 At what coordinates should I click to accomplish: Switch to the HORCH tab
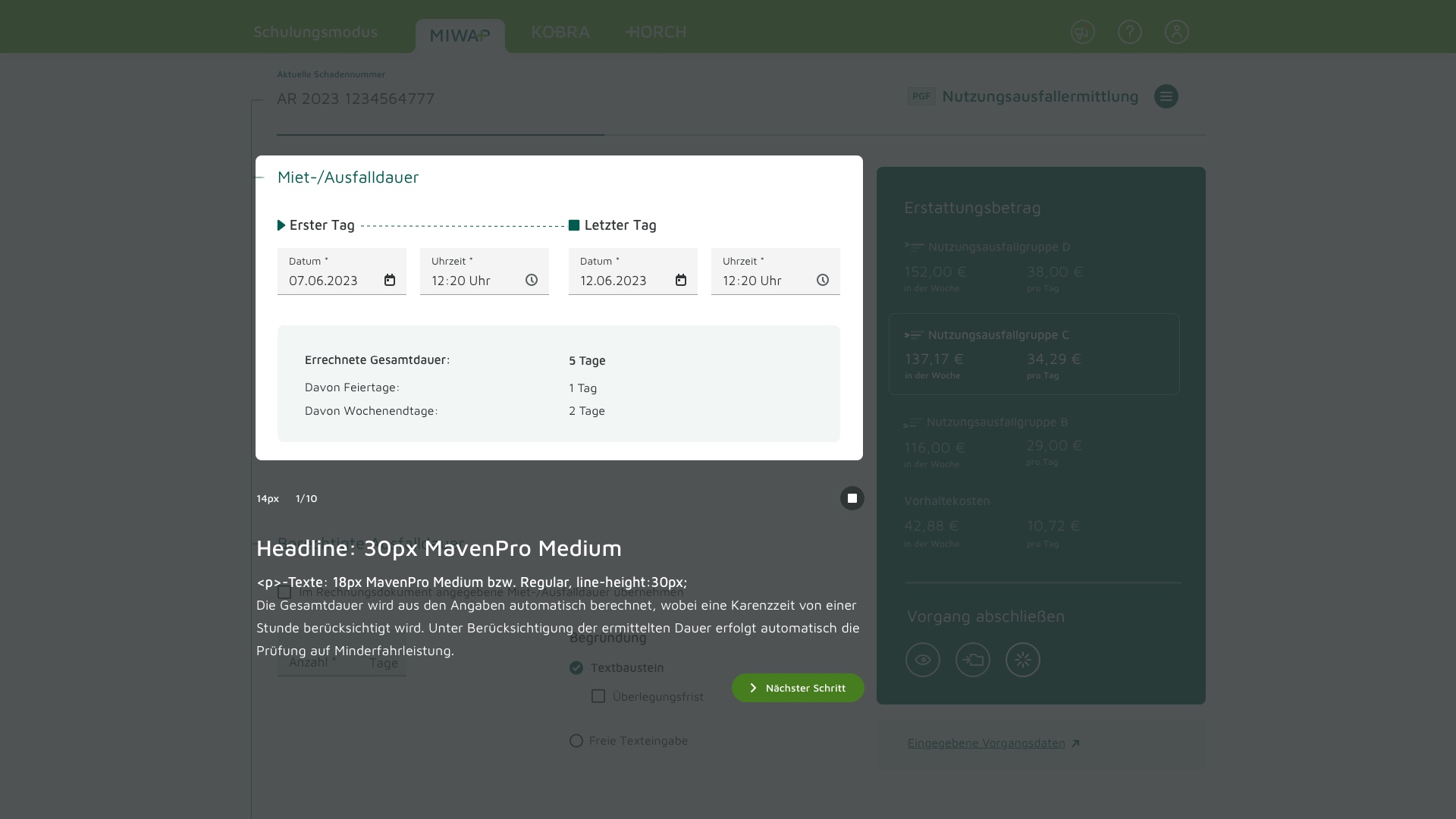click(x=656, y=33)
